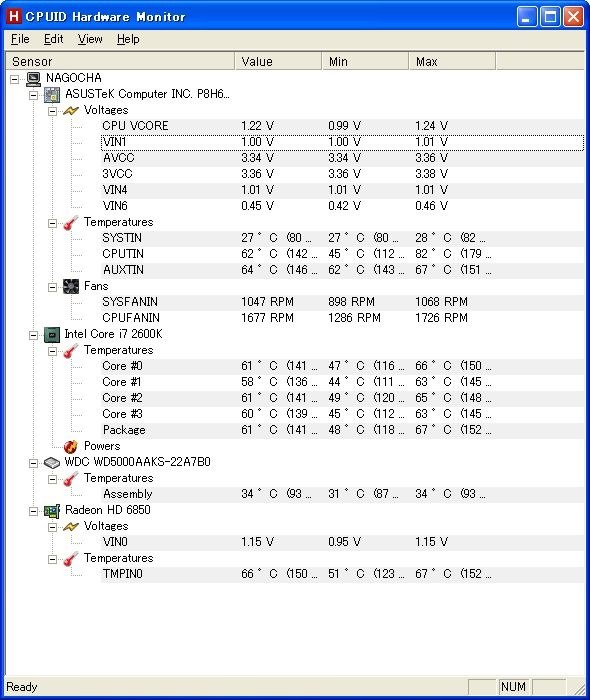590x700 pixels.
Task: Select the VIN1 voltage row
Action: (x=343, y=142)
